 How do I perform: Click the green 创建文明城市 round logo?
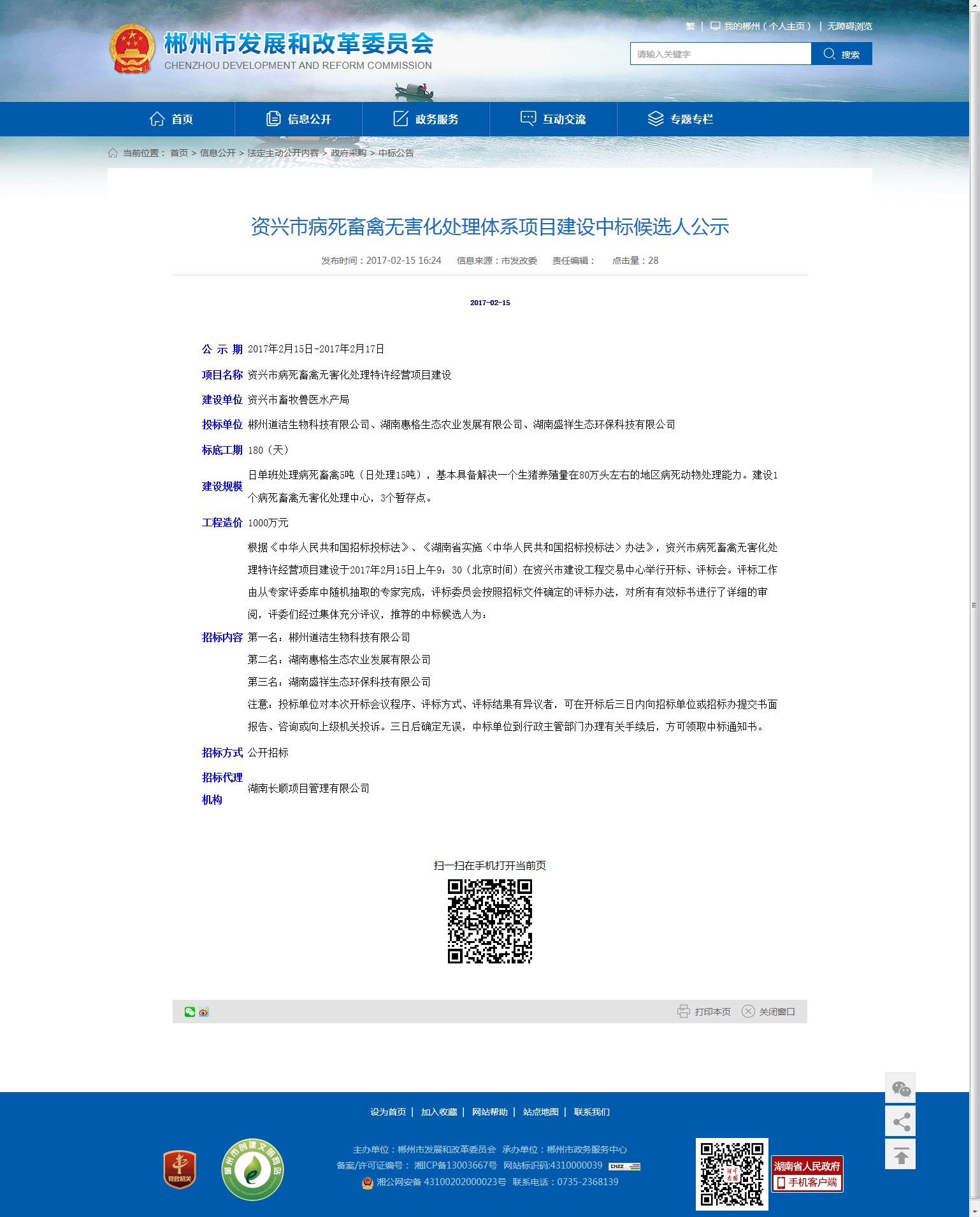[252, 1170]
